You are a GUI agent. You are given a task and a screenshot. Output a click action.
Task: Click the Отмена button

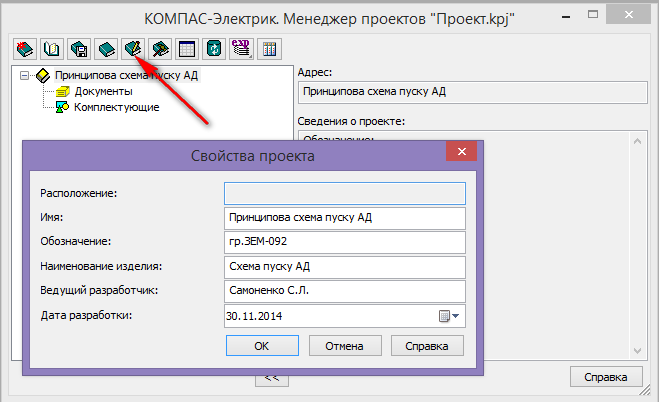pos(345,346)
